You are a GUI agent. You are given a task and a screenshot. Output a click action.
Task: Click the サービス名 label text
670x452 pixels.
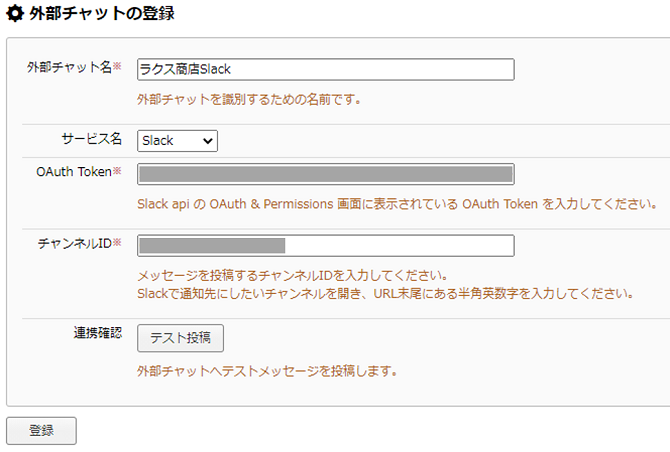coord(91,139)
